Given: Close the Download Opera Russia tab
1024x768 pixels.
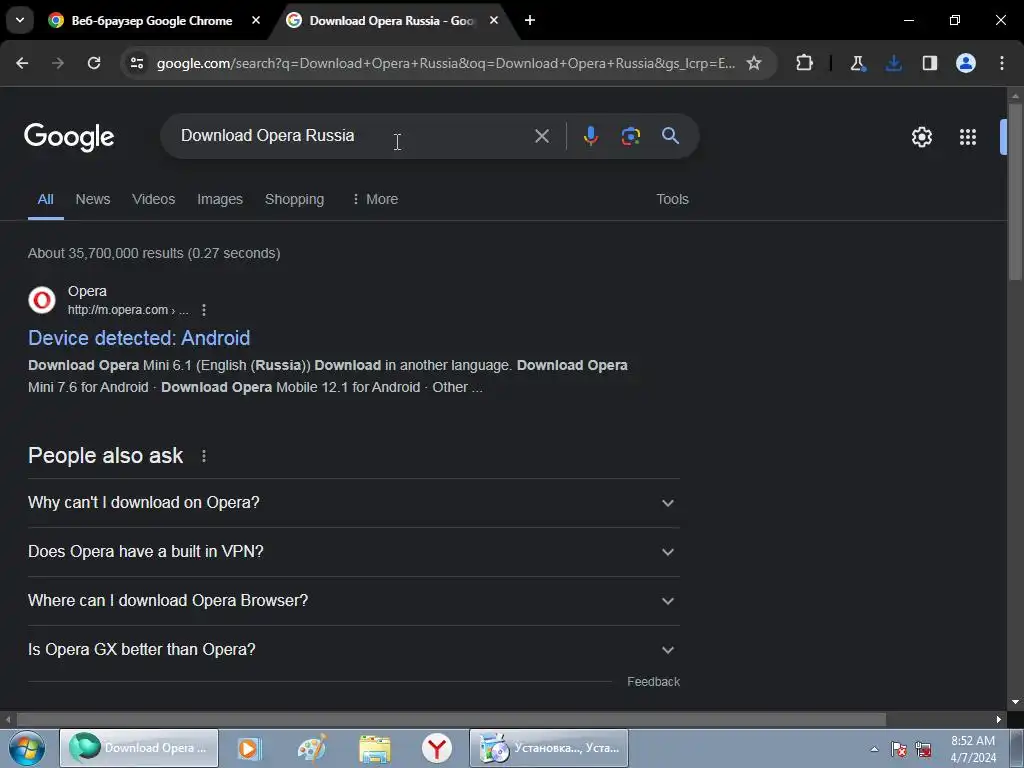Looking at the screenshot, I should coord(494,20).
